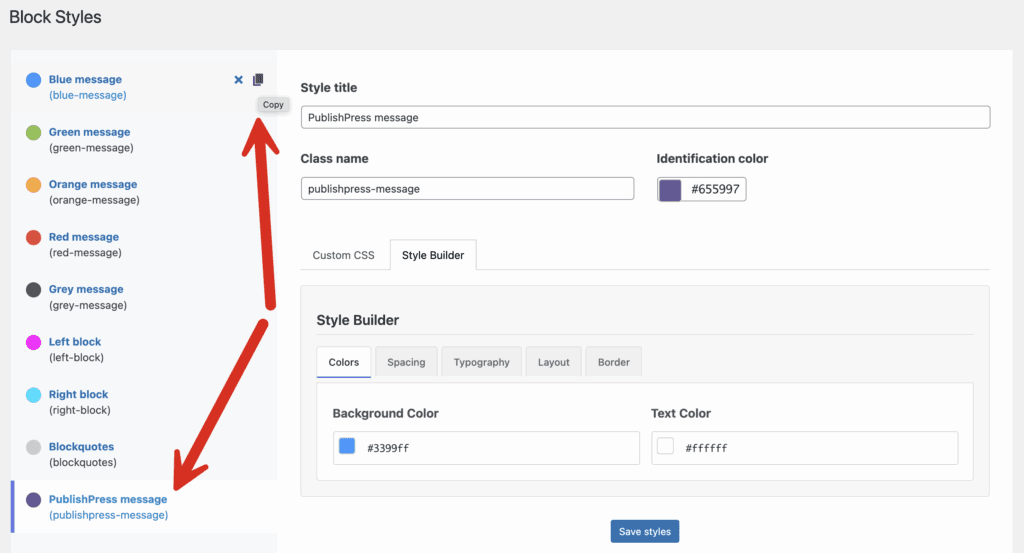Click the purple dot beside PublishPress message
Viewport: 1024px width, 553px height.
(33, 500)
